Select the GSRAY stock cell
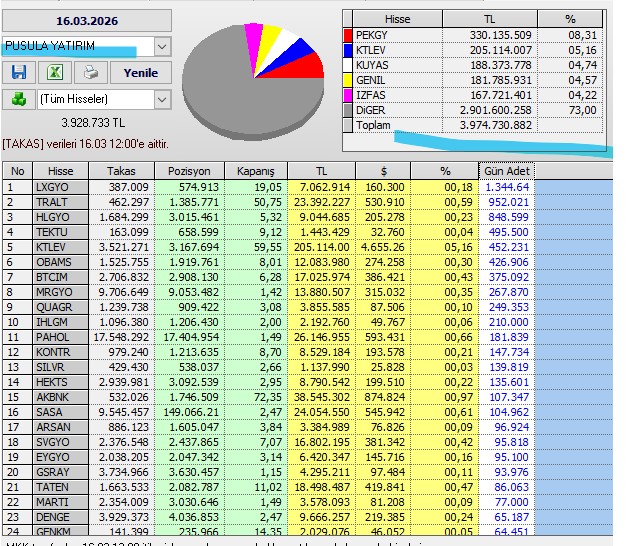 61,472
